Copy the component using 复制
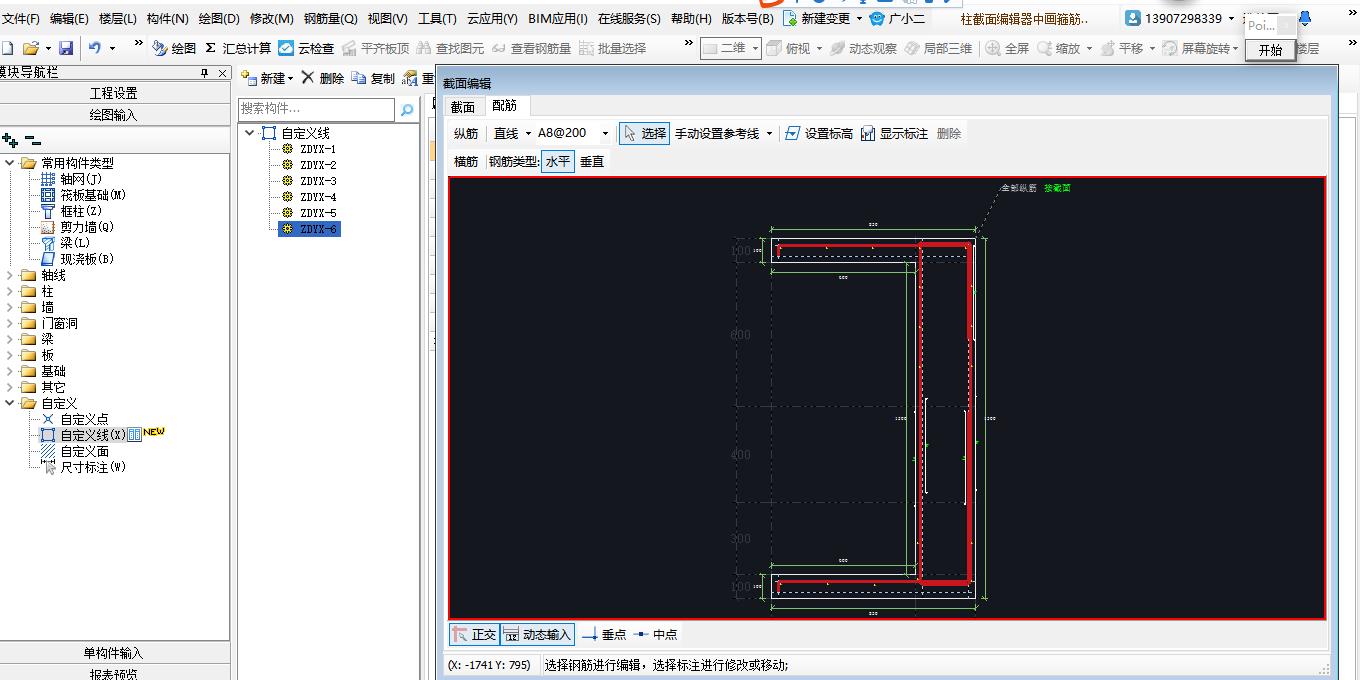The height and width of the screenshot is (680, 1360). click(373, 78)
